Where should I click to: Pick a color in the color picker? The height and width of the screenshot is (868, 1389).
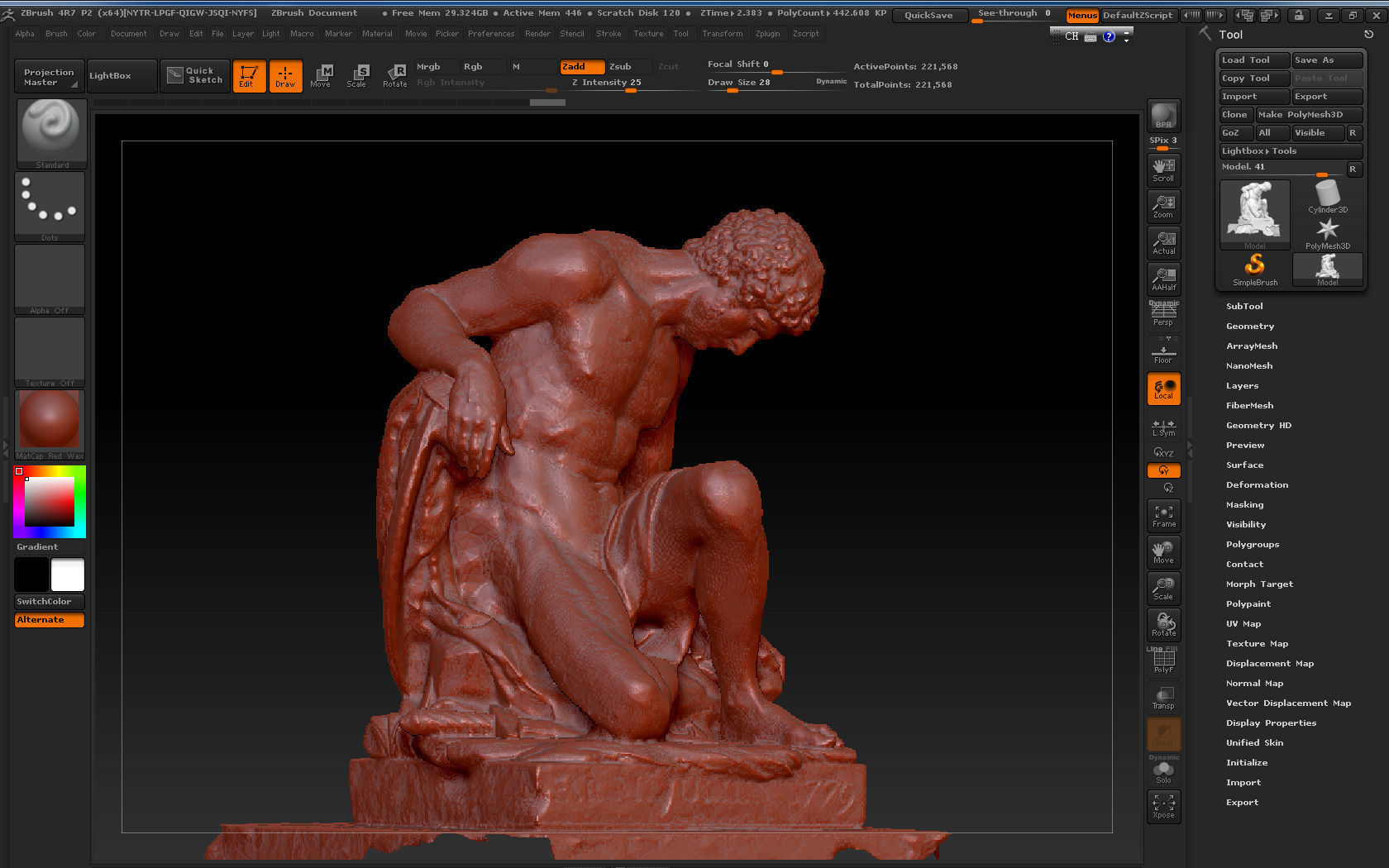click(x=50, y=502)
